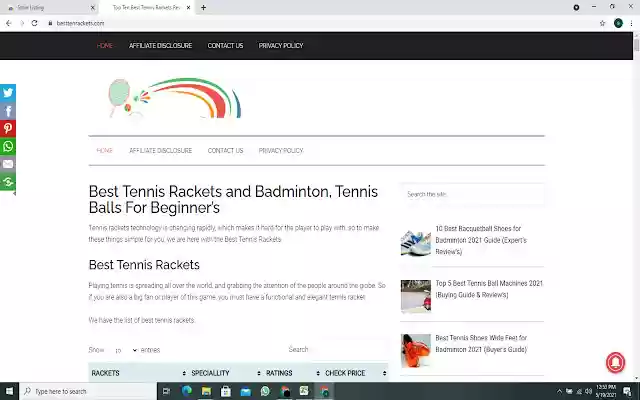Sort table by RACKETS column
The width and height of the screenshot is (640, 400).
(138, 373)
